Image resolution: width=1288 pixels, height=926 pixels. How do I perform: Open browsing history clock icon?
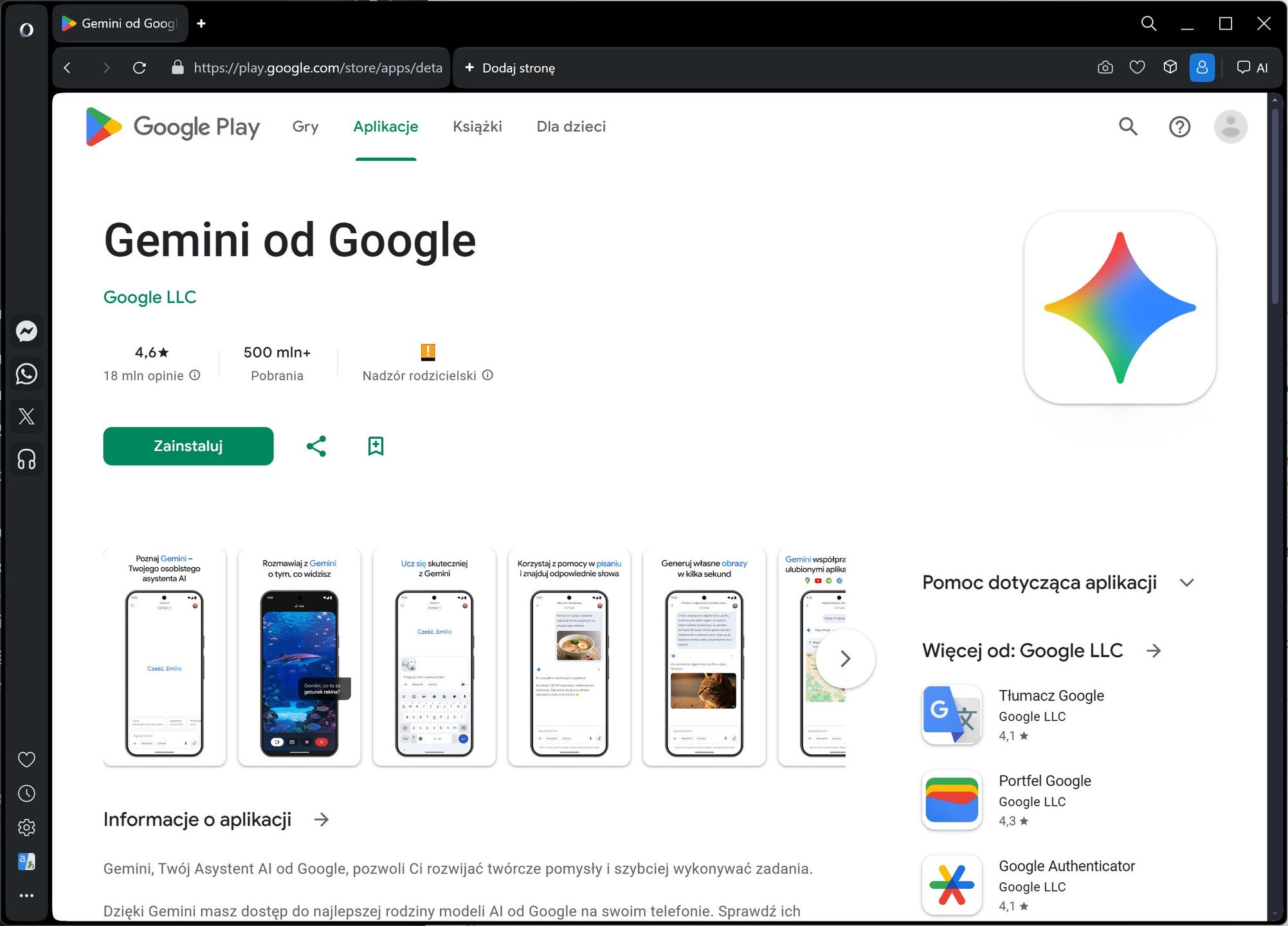pos(26,794)
